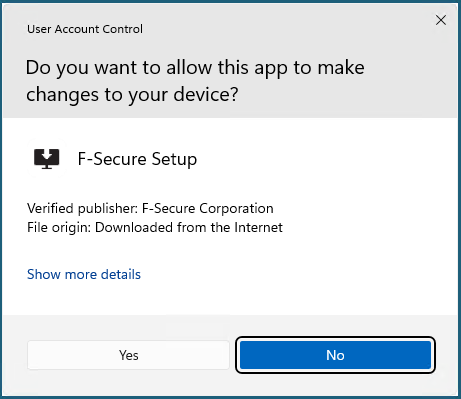Expand Show more details
The width and height of the screenshot is (461, 399).
pos(84,274)
